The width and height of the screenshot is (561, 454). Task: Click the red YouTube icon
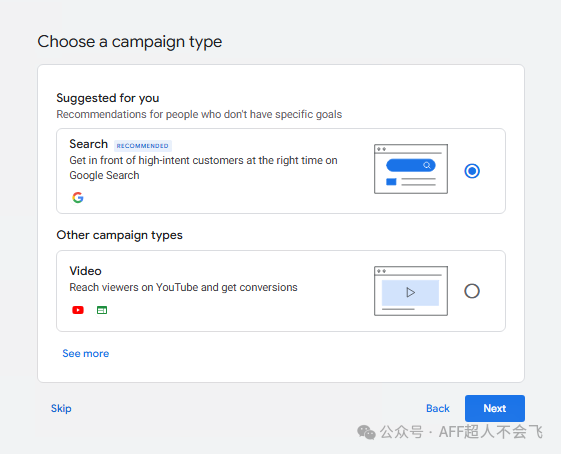78,310
